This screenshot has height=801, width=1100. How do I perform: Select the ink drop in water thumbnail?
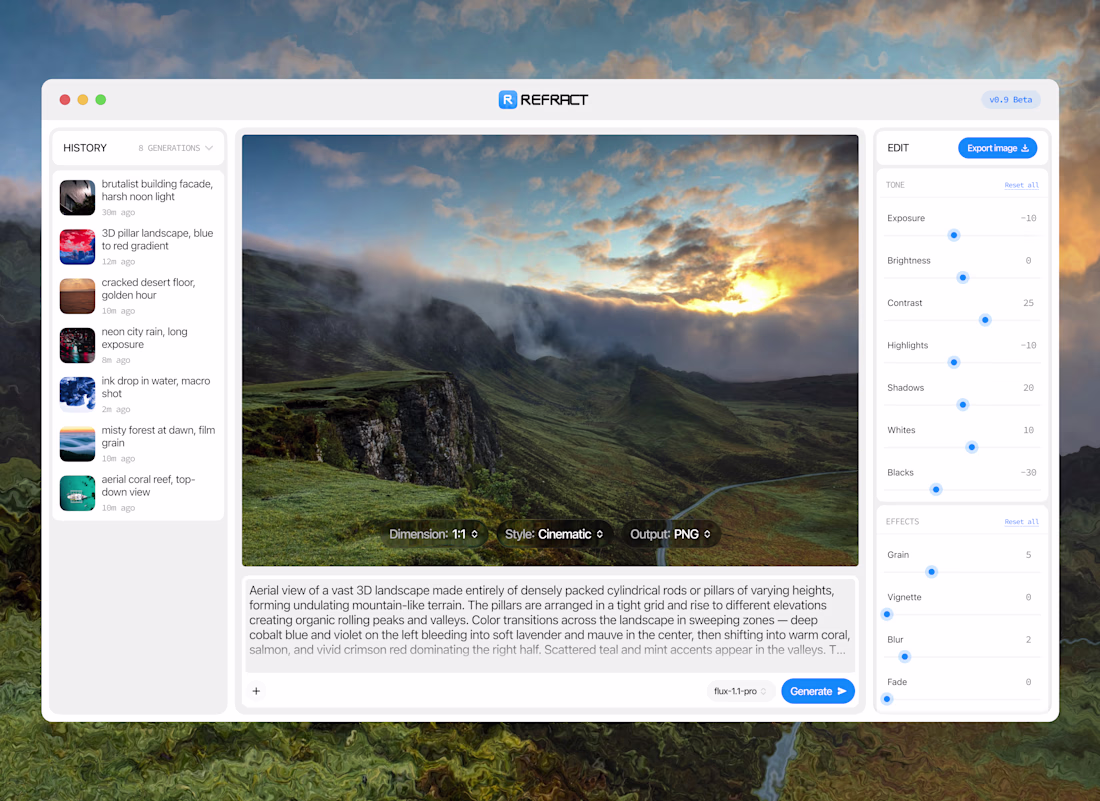(x=77, y=394)
